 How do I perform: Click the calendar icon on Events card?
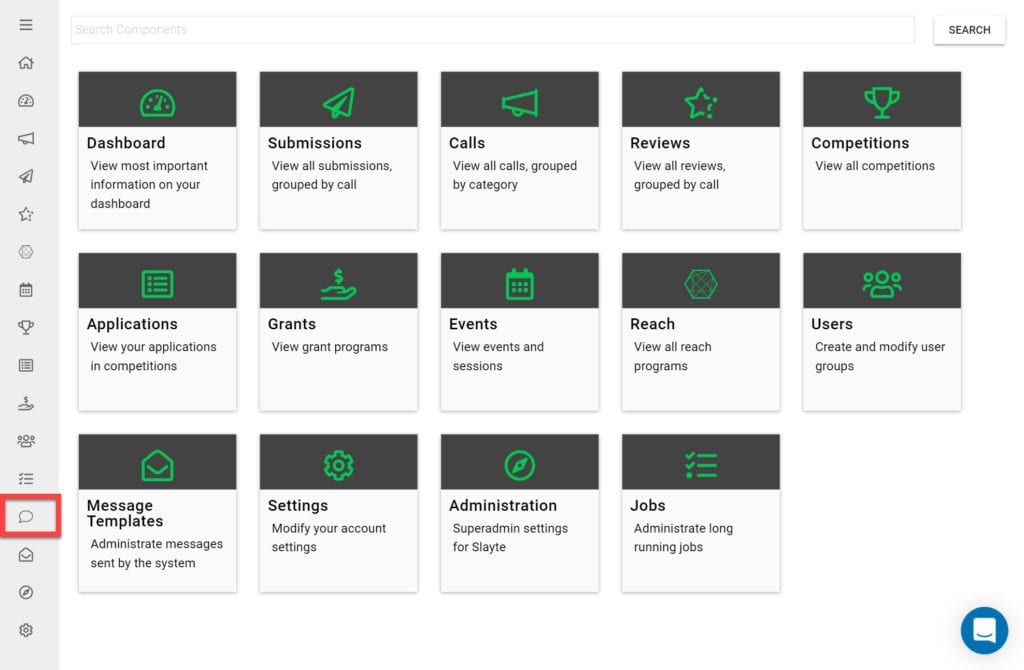(520, 284)
